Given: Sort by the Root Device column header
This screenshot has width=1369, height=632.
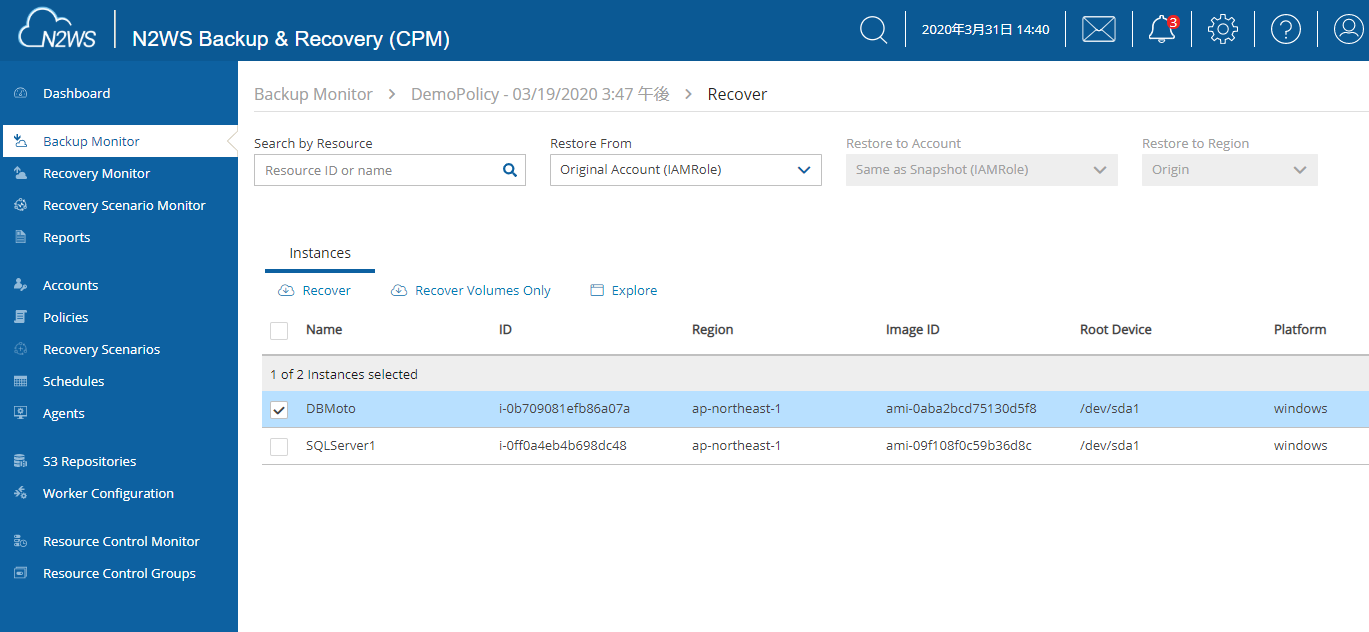Looking at the screenshot, I should click(1116, 329).
